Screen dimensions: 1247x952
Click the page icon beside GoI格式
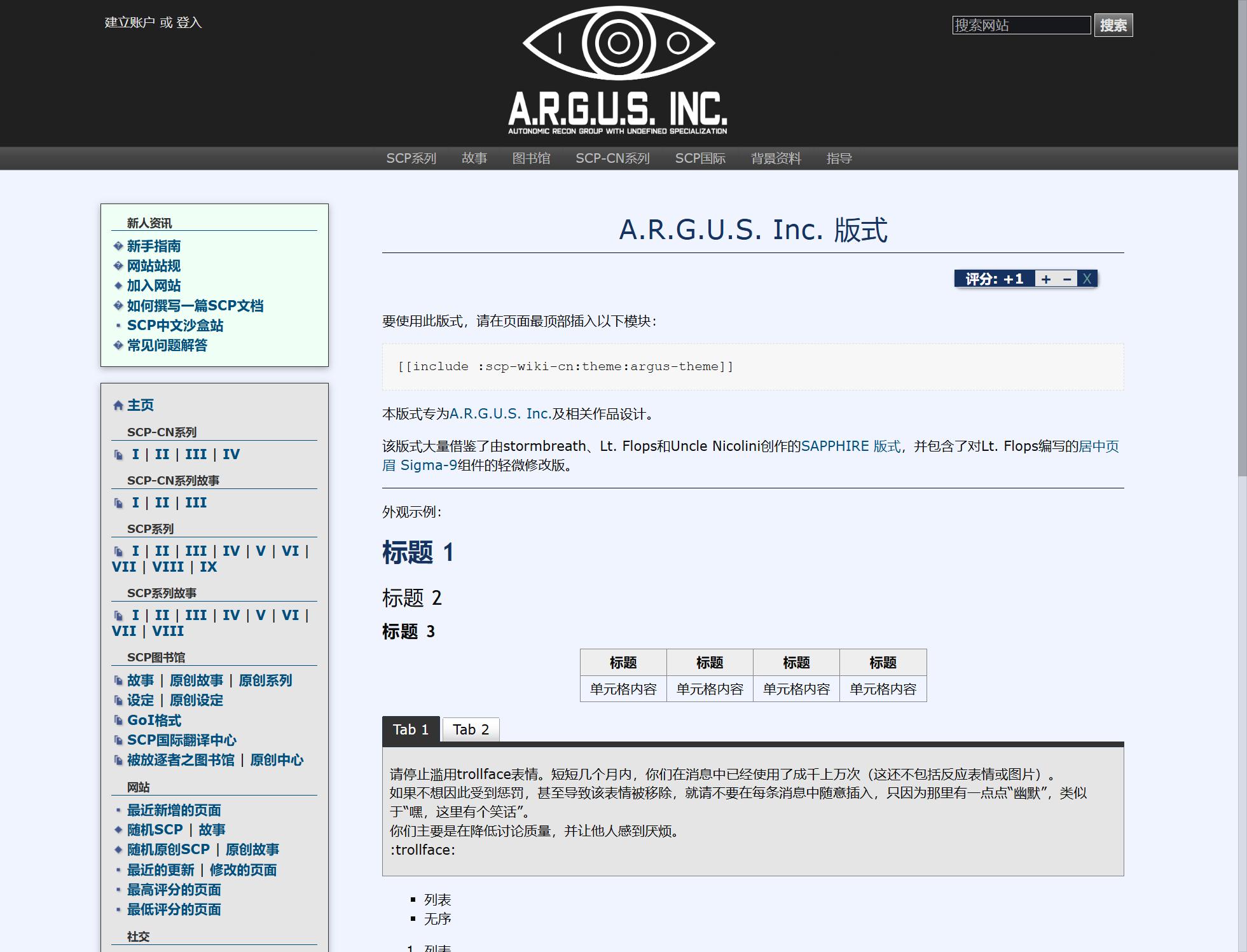[x=119, y=721]
